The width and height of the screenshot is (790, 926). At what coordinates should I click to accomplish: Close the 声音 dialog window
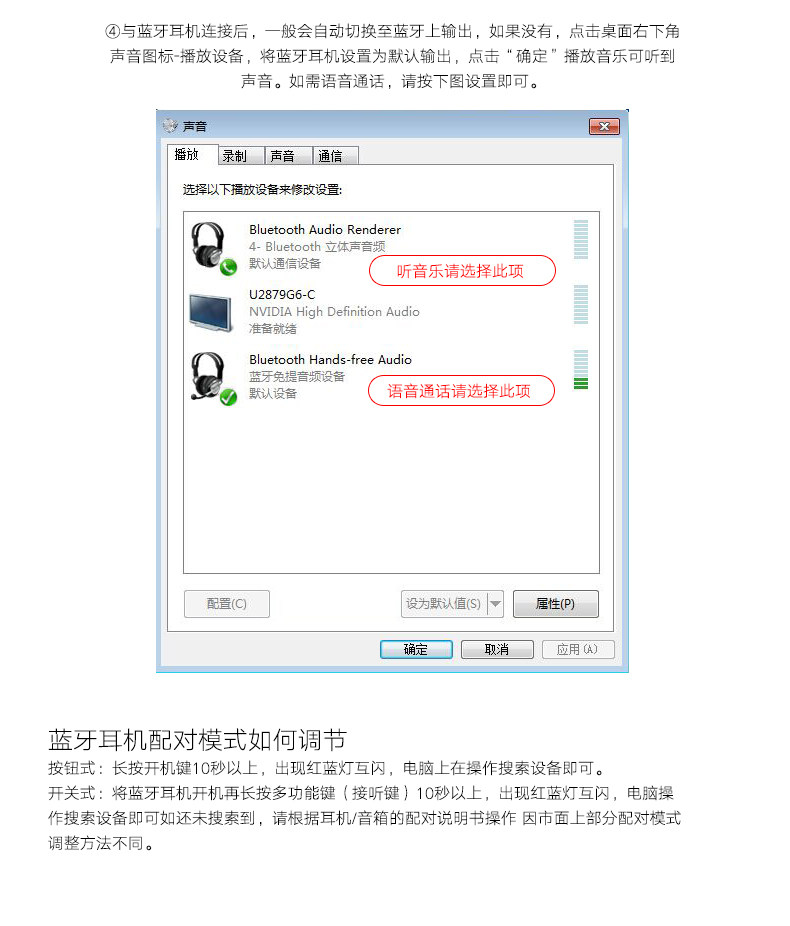(x=604, y=126)
